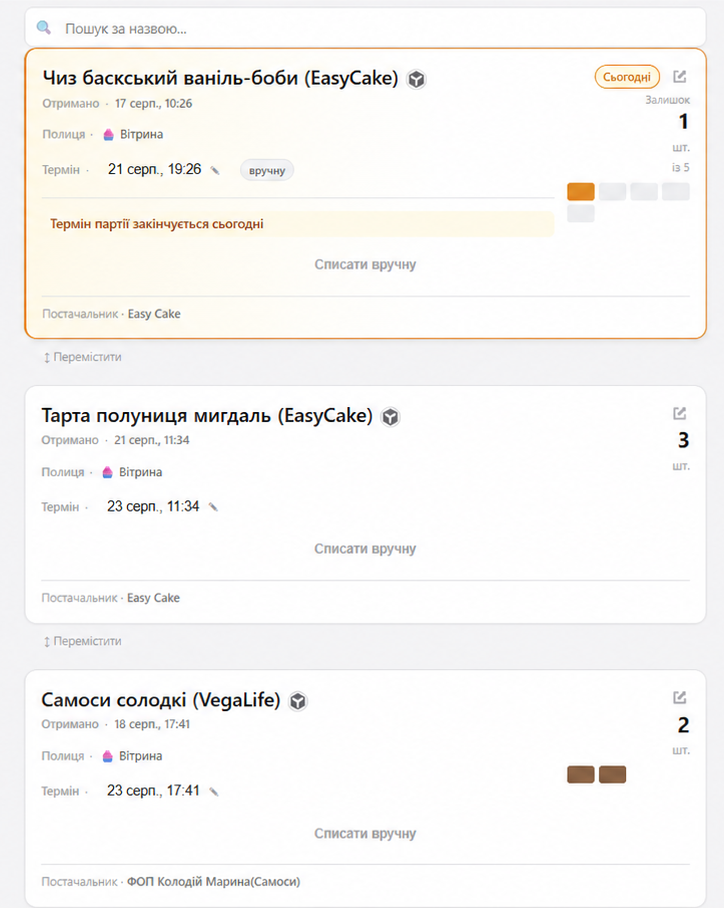Click first brown stock block on Самоси card

(x=581, y=775)
